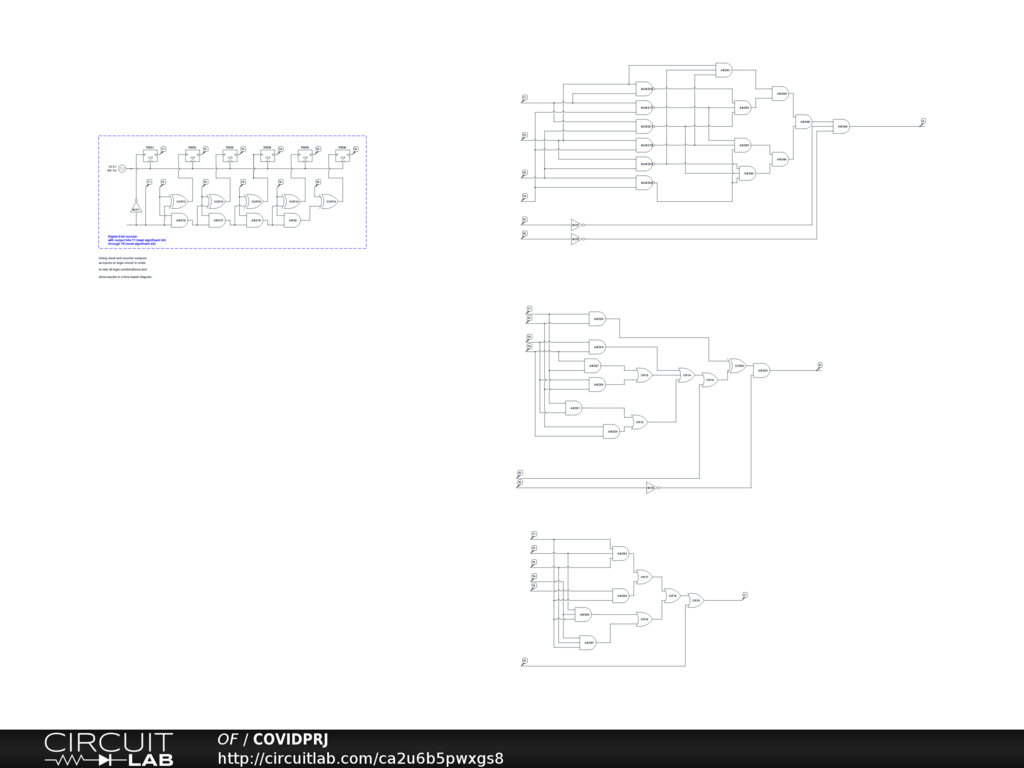Select the lone inverter in middle circuit

tap(650, 488)
